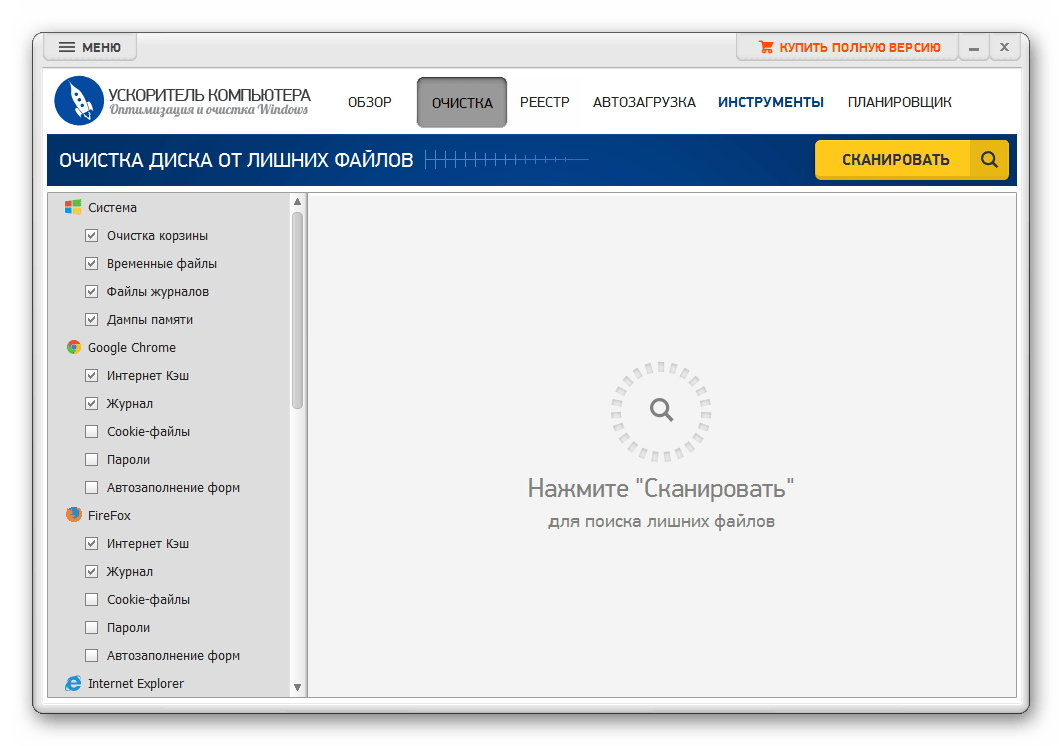Switch to the ОБЗОР tab
1062x746 pixels.
[370, 102]
